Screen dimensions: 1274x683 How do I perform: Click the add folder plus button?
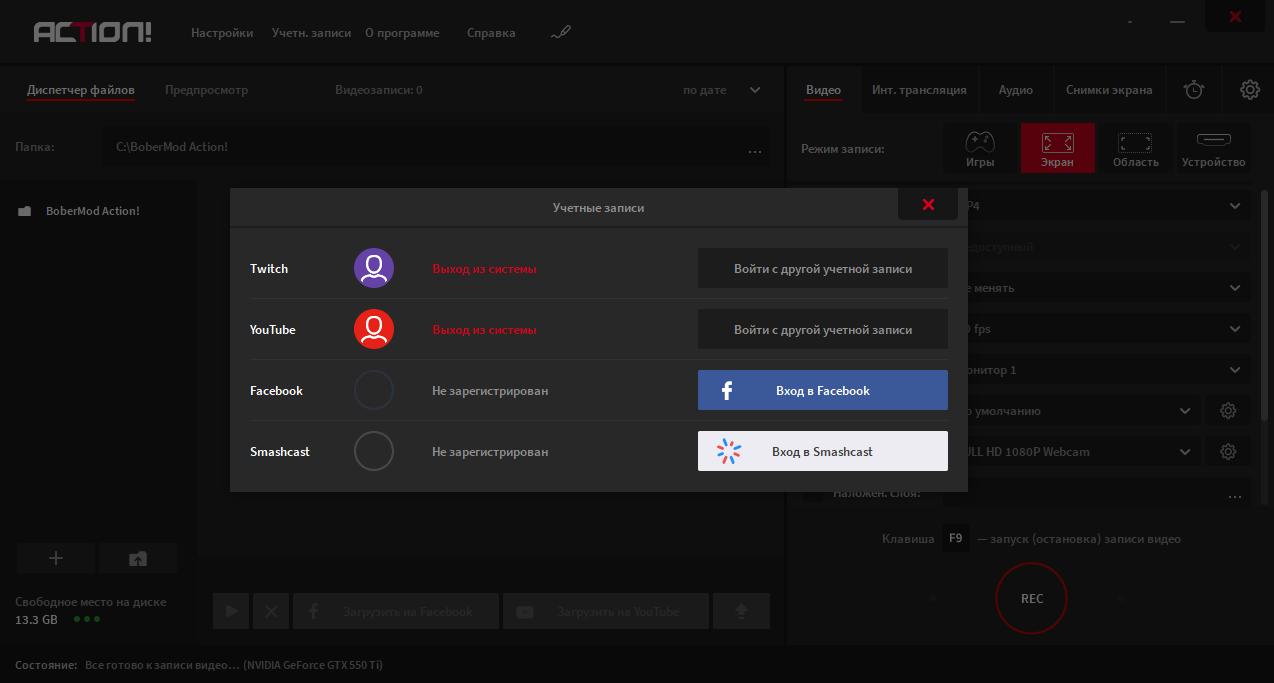[x=56, y=558]
